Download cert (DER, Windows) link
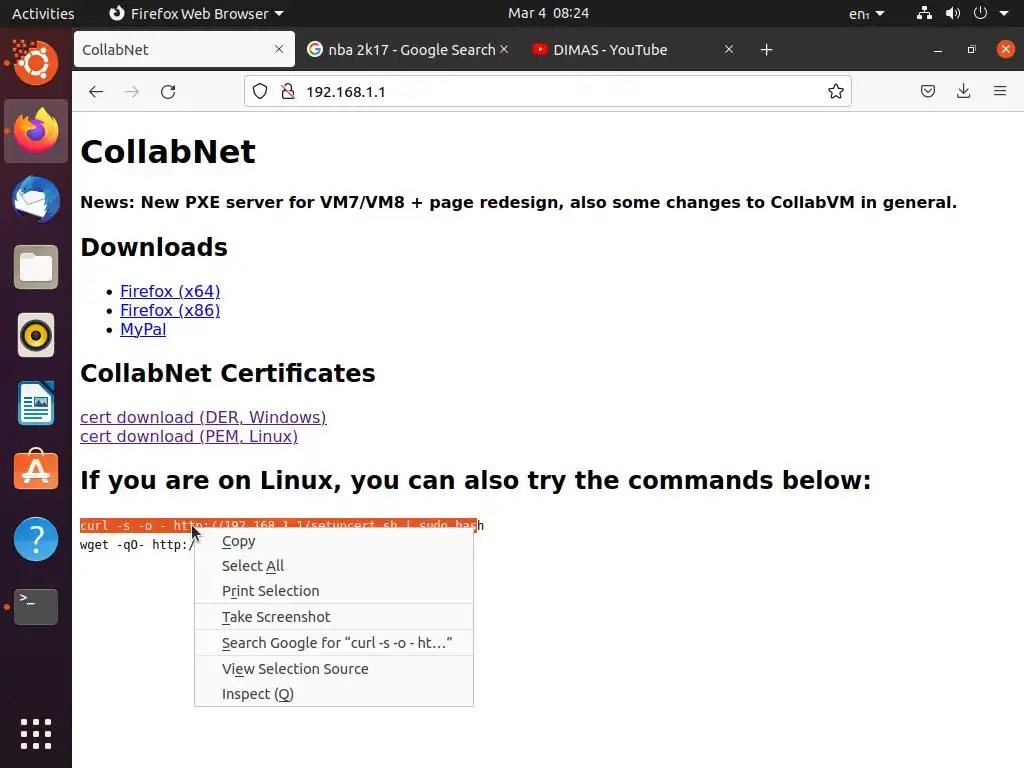This screenshot has width=1024, height=768. tap(203, 417)
